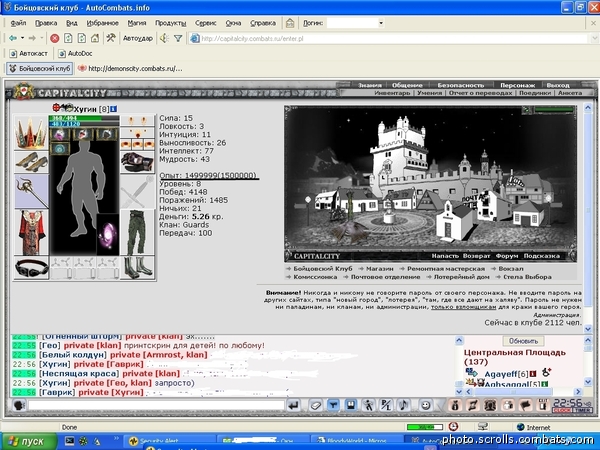Open the Ремонтная мастерская link

click(446, 269)
